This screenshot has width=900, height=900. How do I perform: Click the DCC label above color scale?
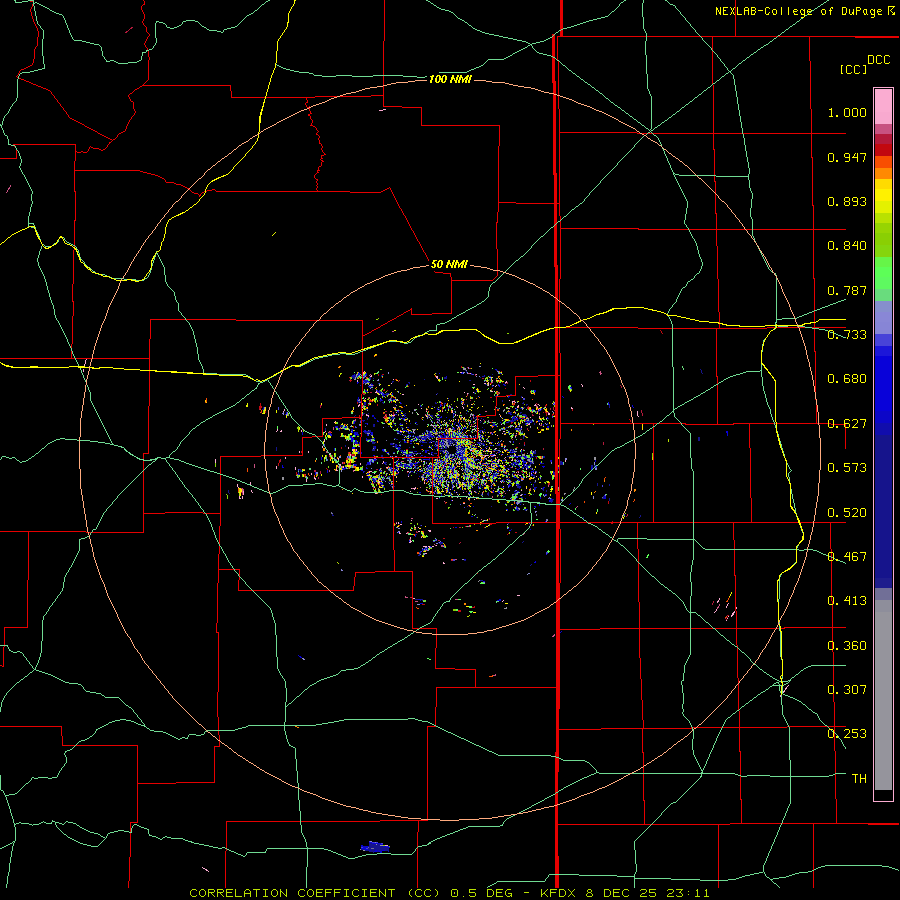pos(879,60)
